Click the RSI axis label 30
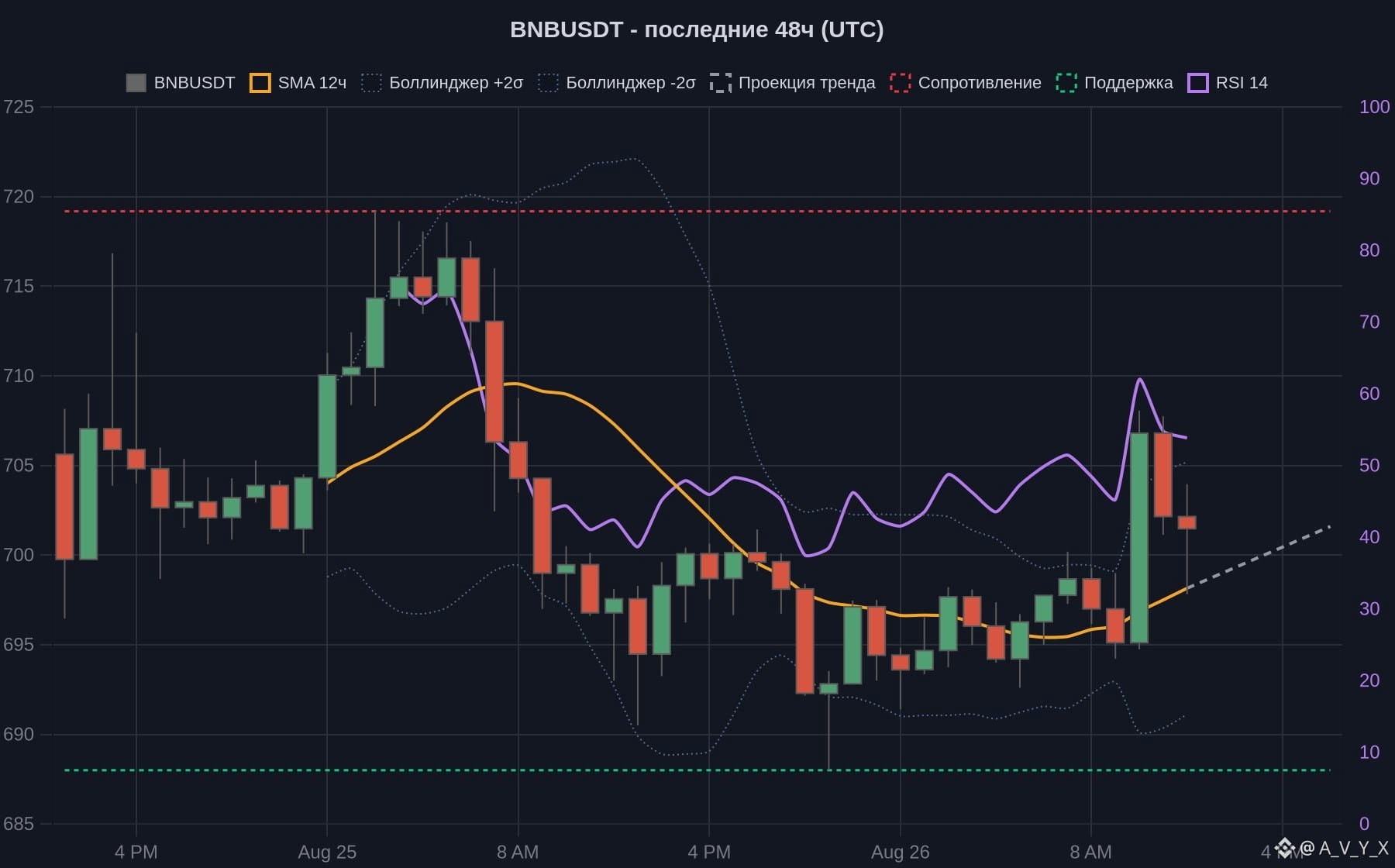The width and height of the screenshot is (1395, 868). pyautogui.click(x=1369, y=609)
